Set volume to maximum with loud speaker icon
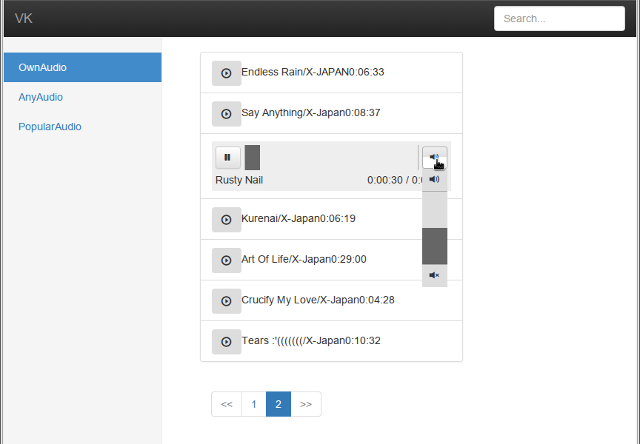 click(434, 180)
